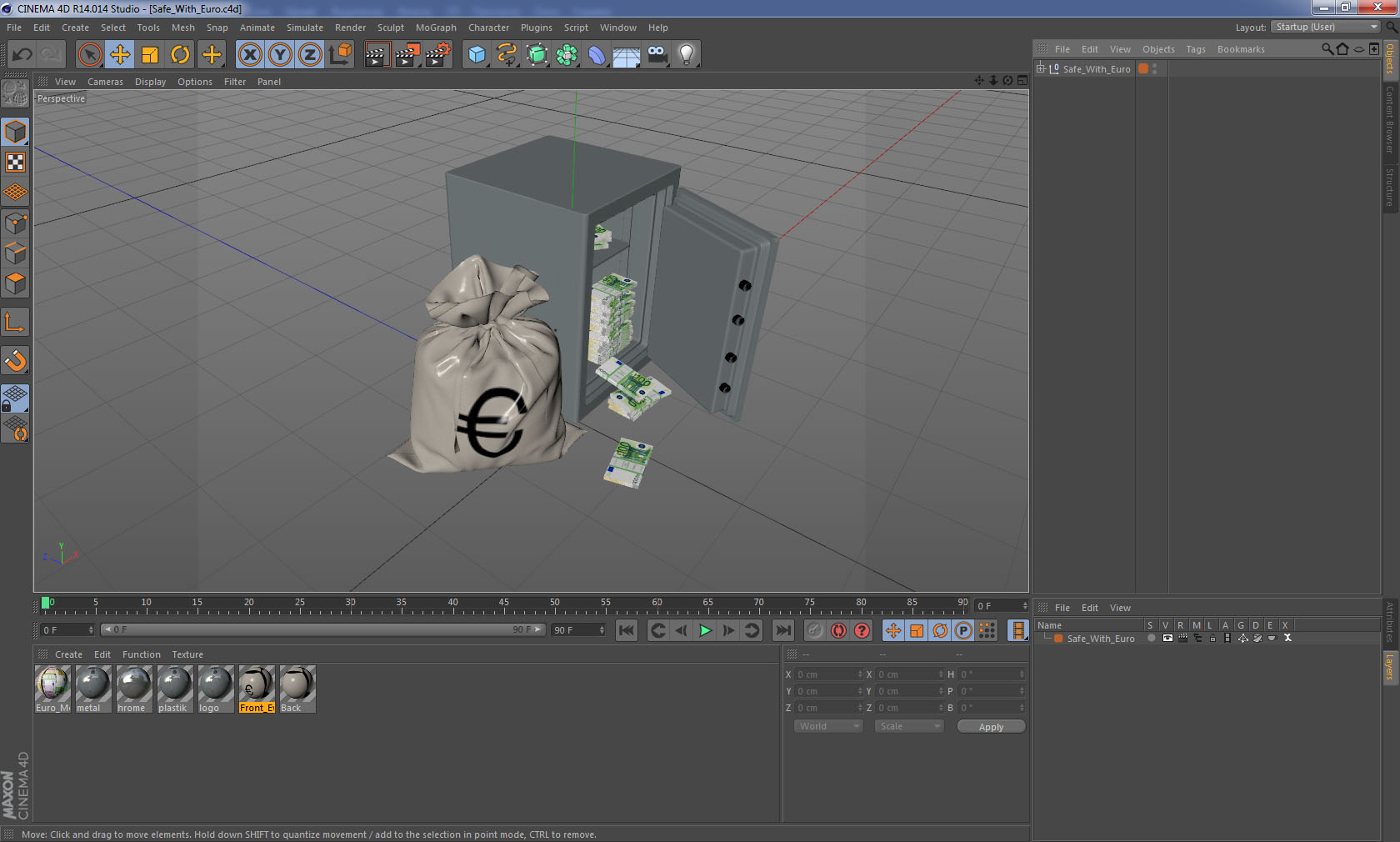Toggle locked workplane
The image size is (1400, 842).
tap(15, 398)
